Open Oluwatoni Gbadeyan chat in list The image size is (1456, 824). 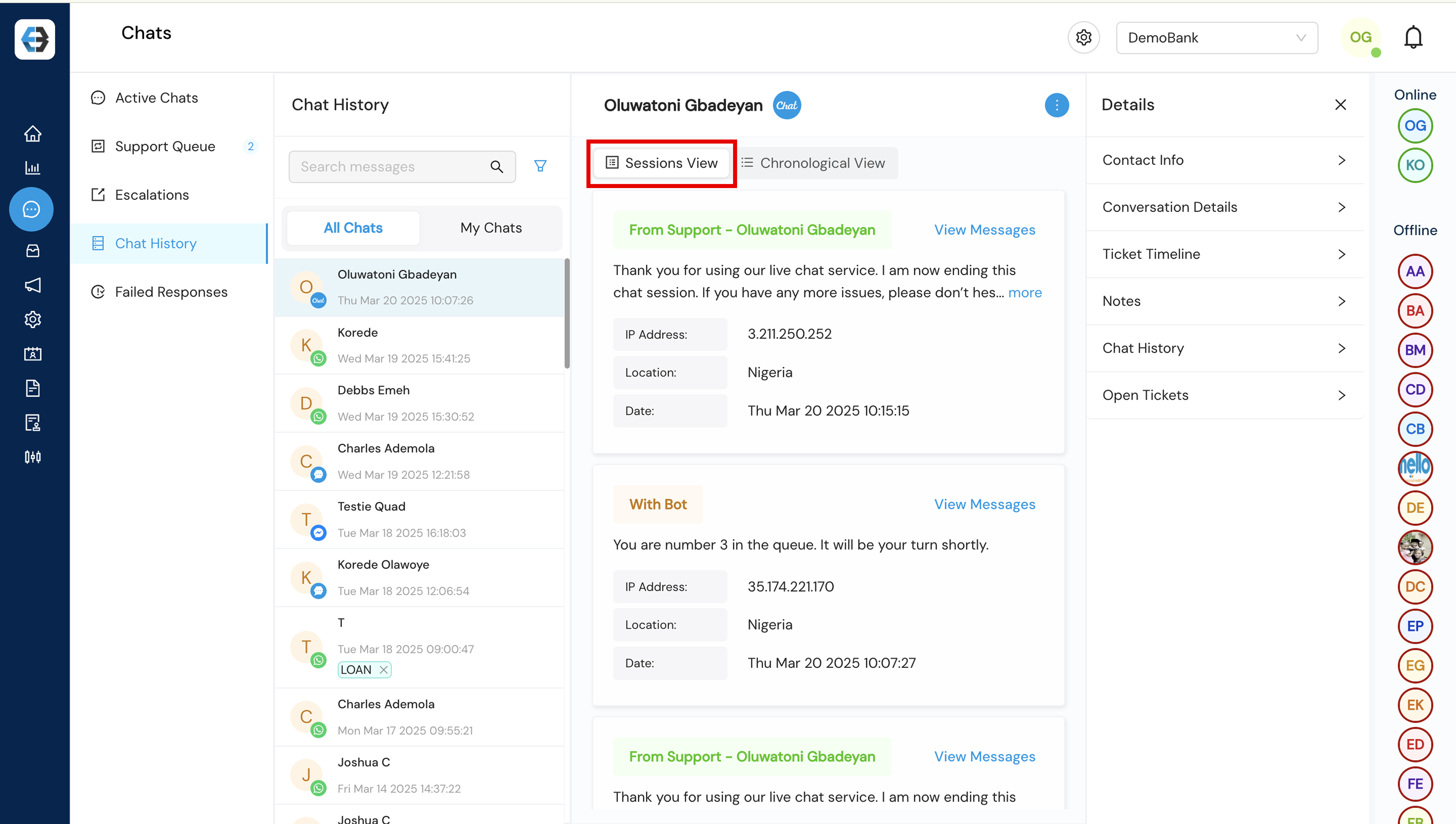point(419,287)
